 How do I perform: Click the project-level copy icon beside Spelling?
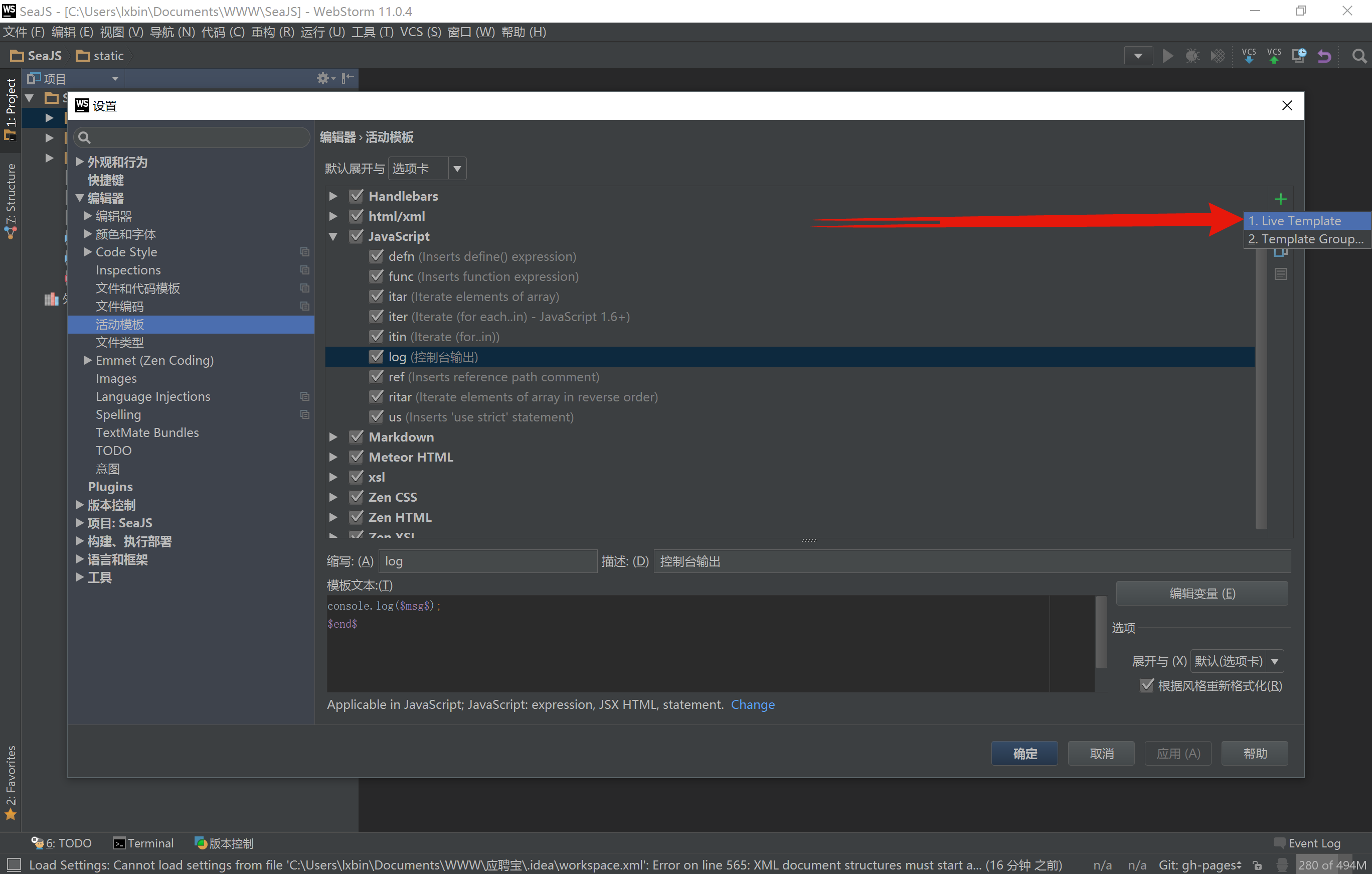pyautogui.click(x=305, y=414)
